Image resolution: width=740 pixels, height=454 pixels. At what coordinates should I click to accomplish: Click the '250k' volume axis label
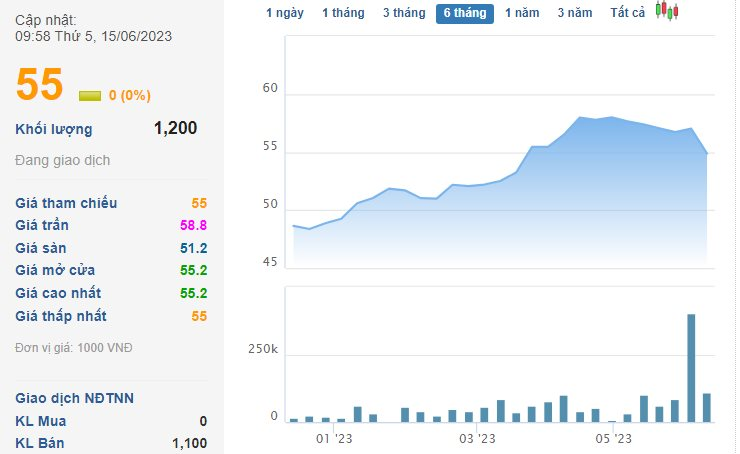click(263, 349)
